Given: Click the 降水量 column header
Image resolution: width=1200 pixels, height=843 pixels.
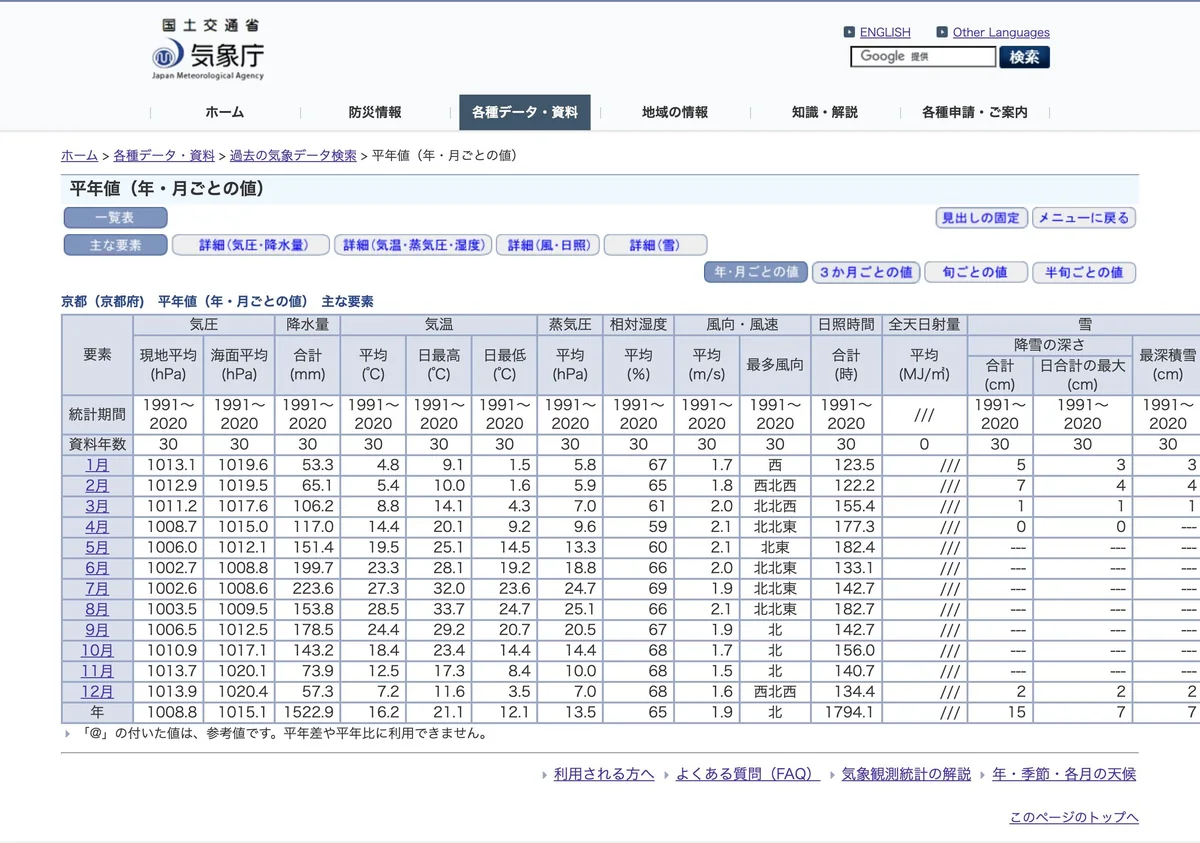Looking at the screenshot, I should (307, 325).
